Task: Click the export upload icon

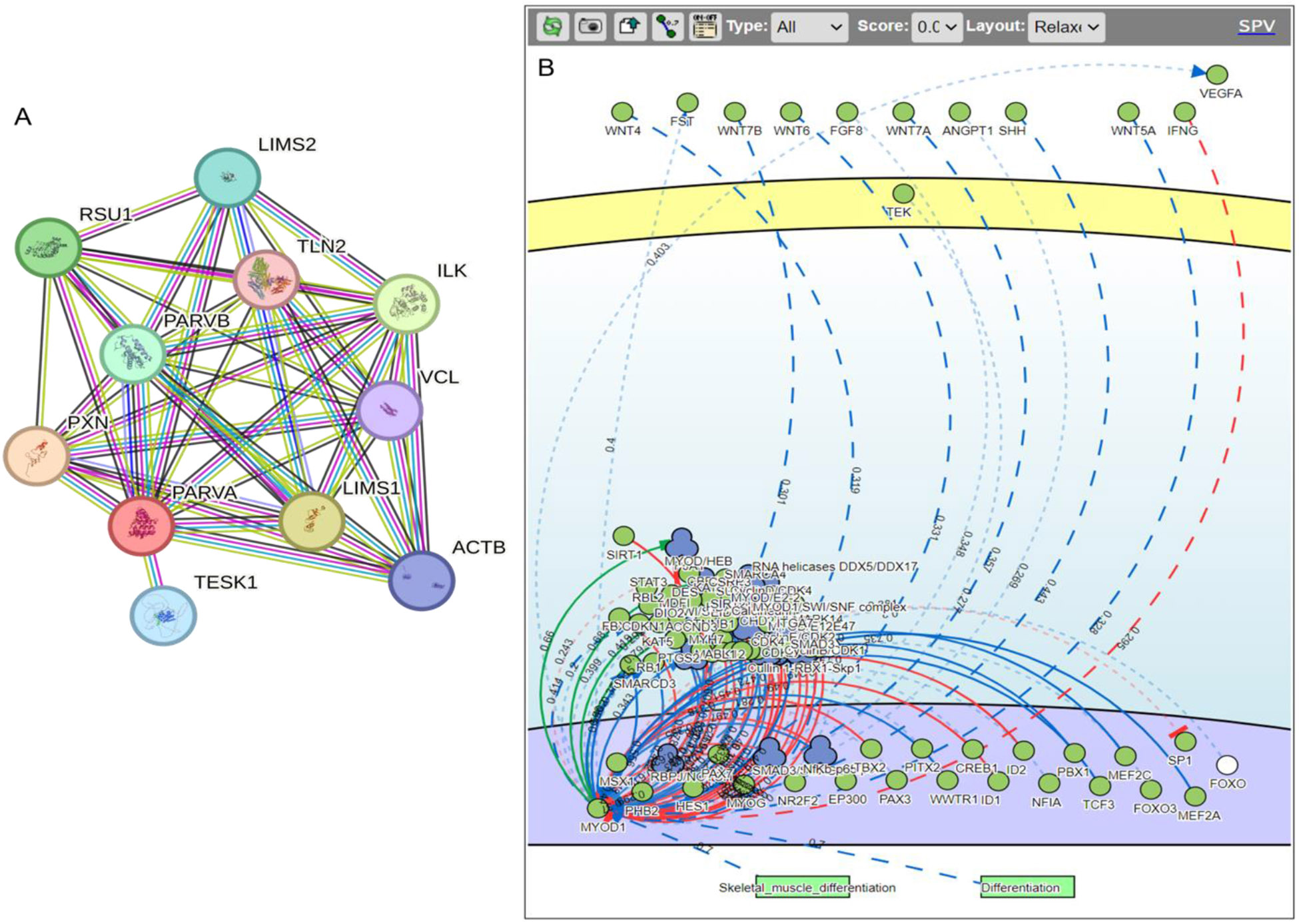Action: [629, 27]
